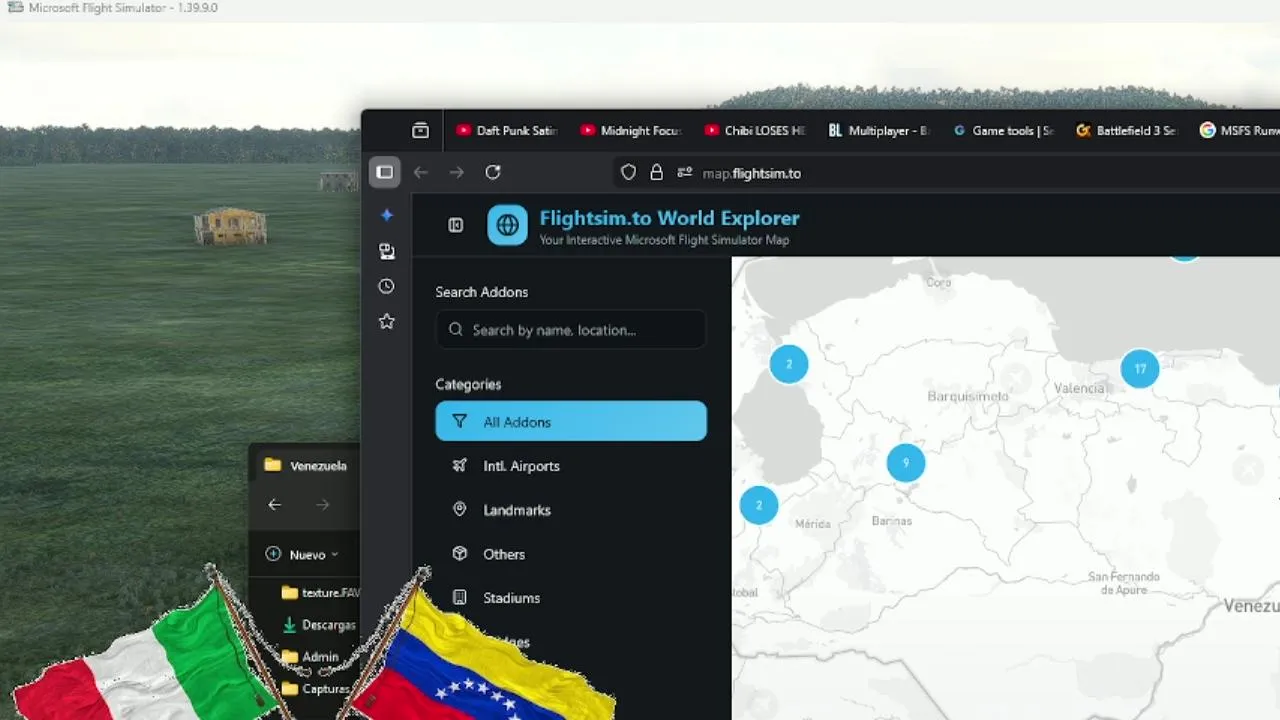Go back in the browser
The height and width of the screenshot is (720, 1280).
[x=421, y=172]
